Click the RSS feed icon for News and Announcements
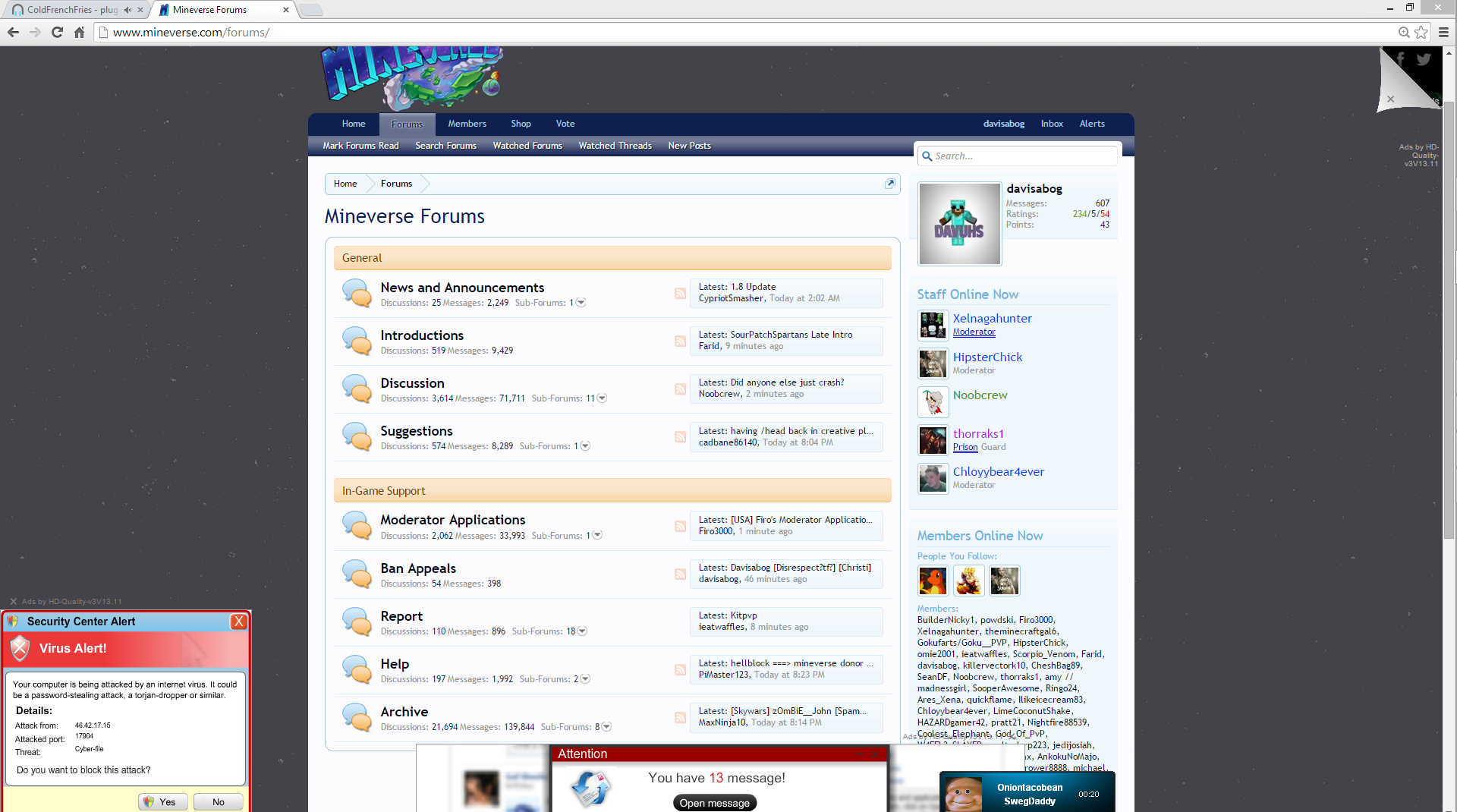Viewport: 1457px width, 812px height. tap(680, 293)
